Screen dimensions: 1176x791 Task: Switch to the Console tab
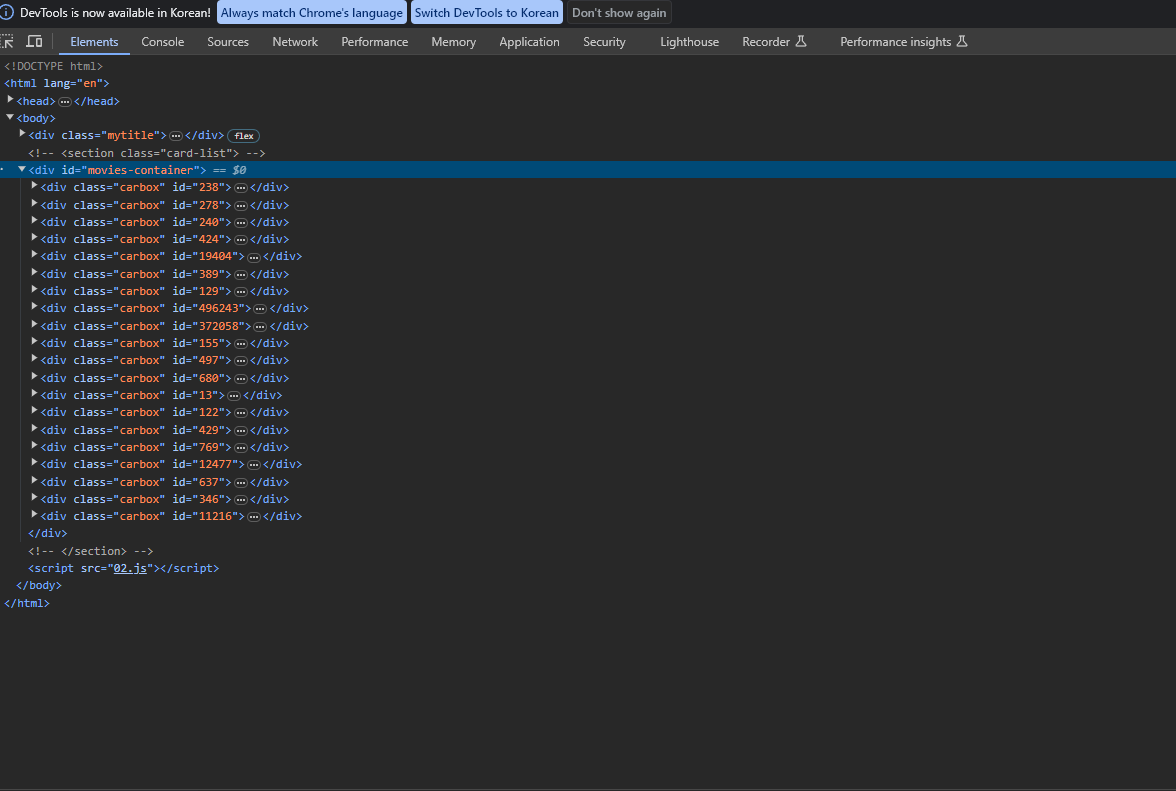[163, 42]
